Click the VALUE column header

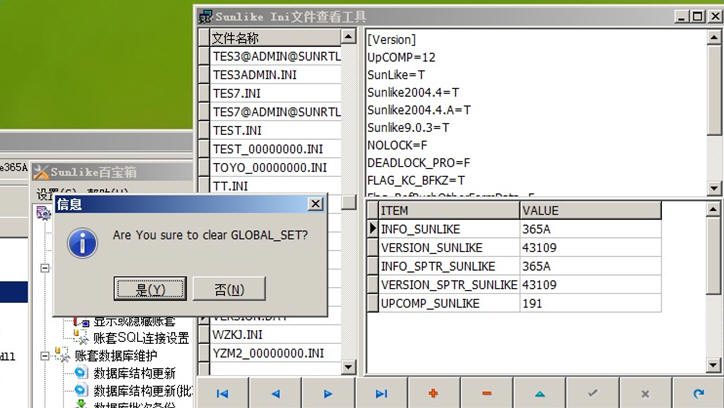click(591, 210)
